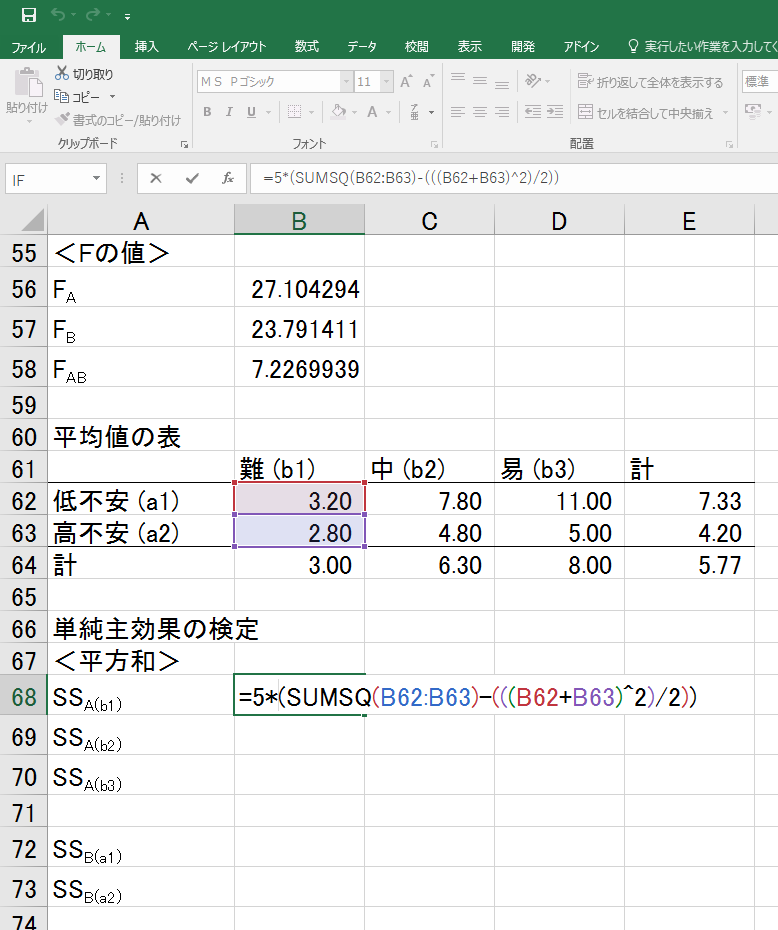The height and width of the screenshot is (930, 778).
Task: Click the align right icon
Action: (x=502, y=112)
